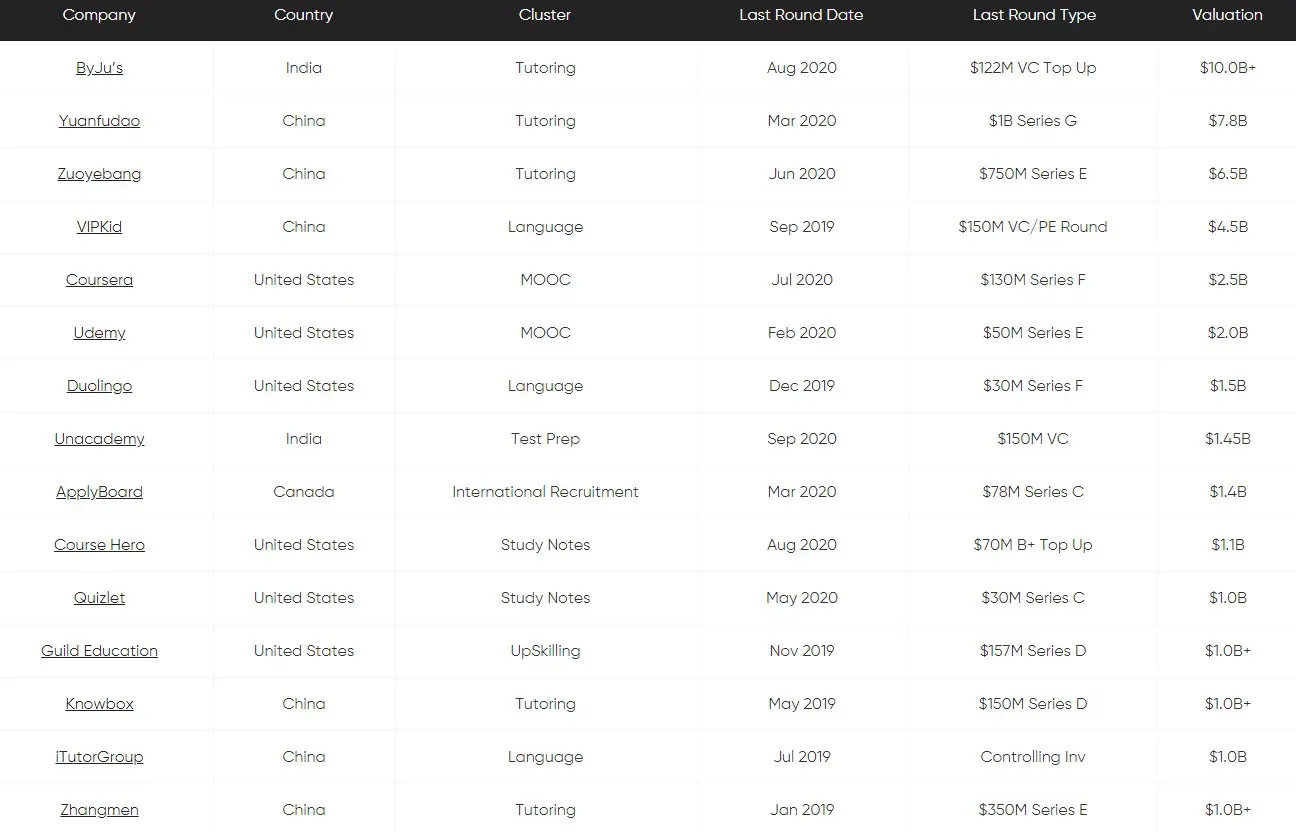1296x832 pixels.
Task: Open the Yuanfudao company link
Action: (x=99, y=121)
